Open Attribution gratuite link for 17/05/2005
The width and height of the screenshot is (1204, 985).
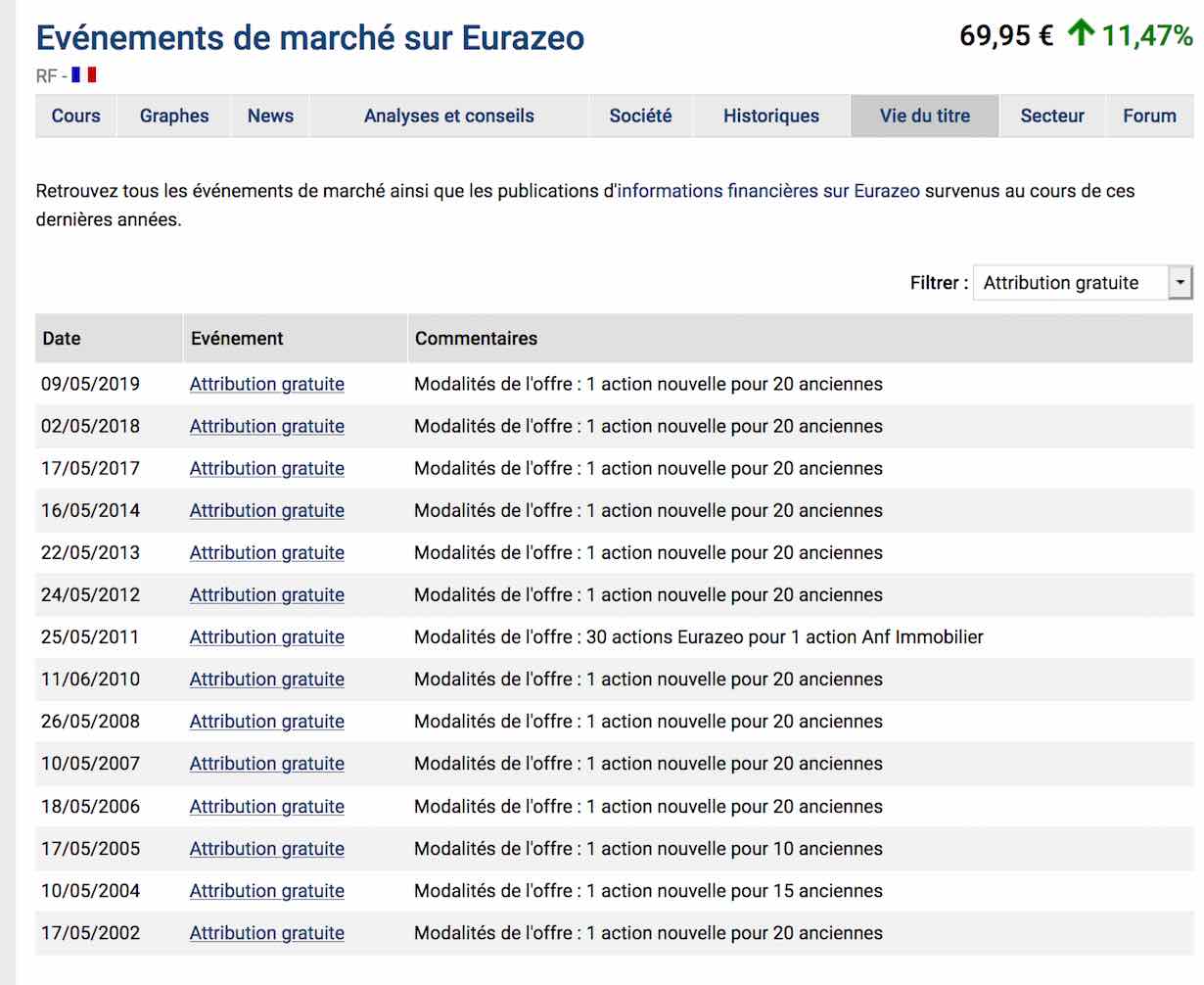tap(267, 848)
